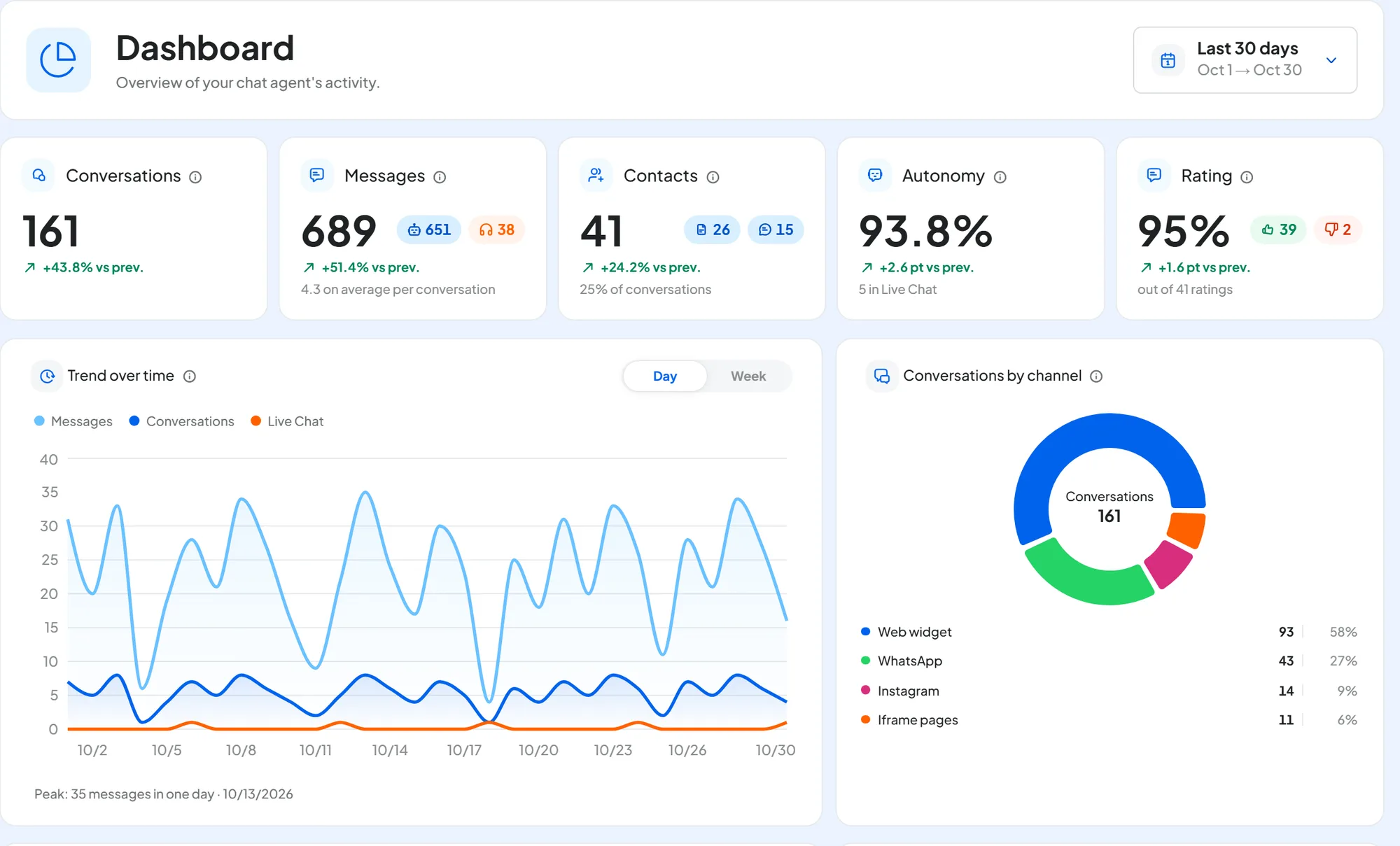The height and width of the screenshot is (846, 1400).
Task: Select the WhatsApp channel row
Action: tap(1109, 661)
